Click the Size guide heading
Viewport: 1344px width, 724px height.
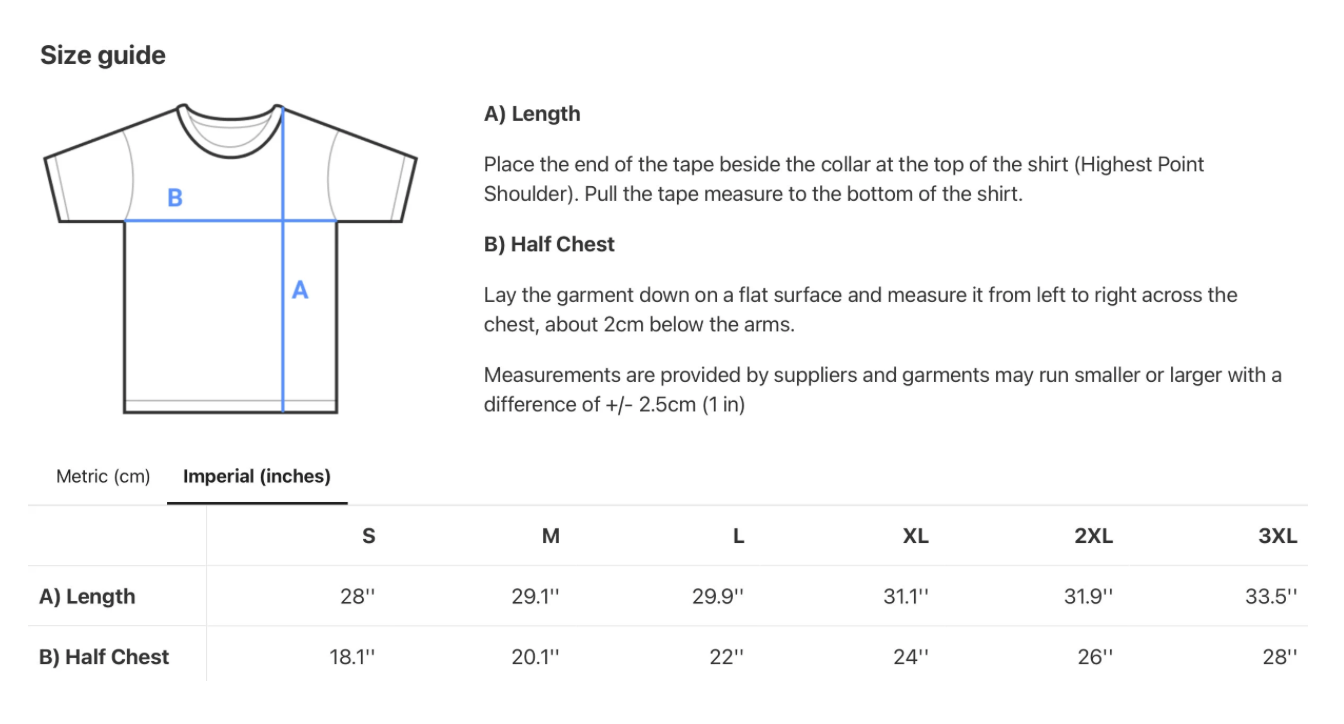click(103, 56)
